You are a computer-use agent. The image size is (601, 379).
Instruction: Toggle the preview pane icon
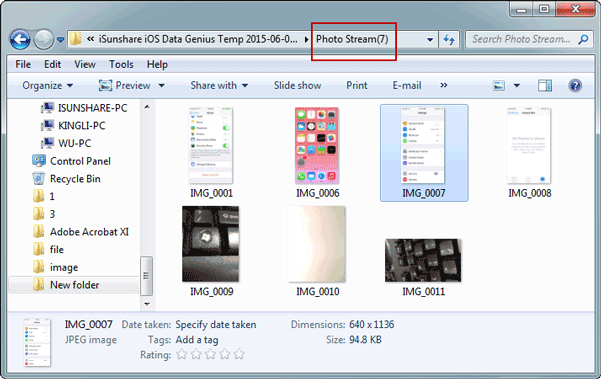[x=545, y=85]
